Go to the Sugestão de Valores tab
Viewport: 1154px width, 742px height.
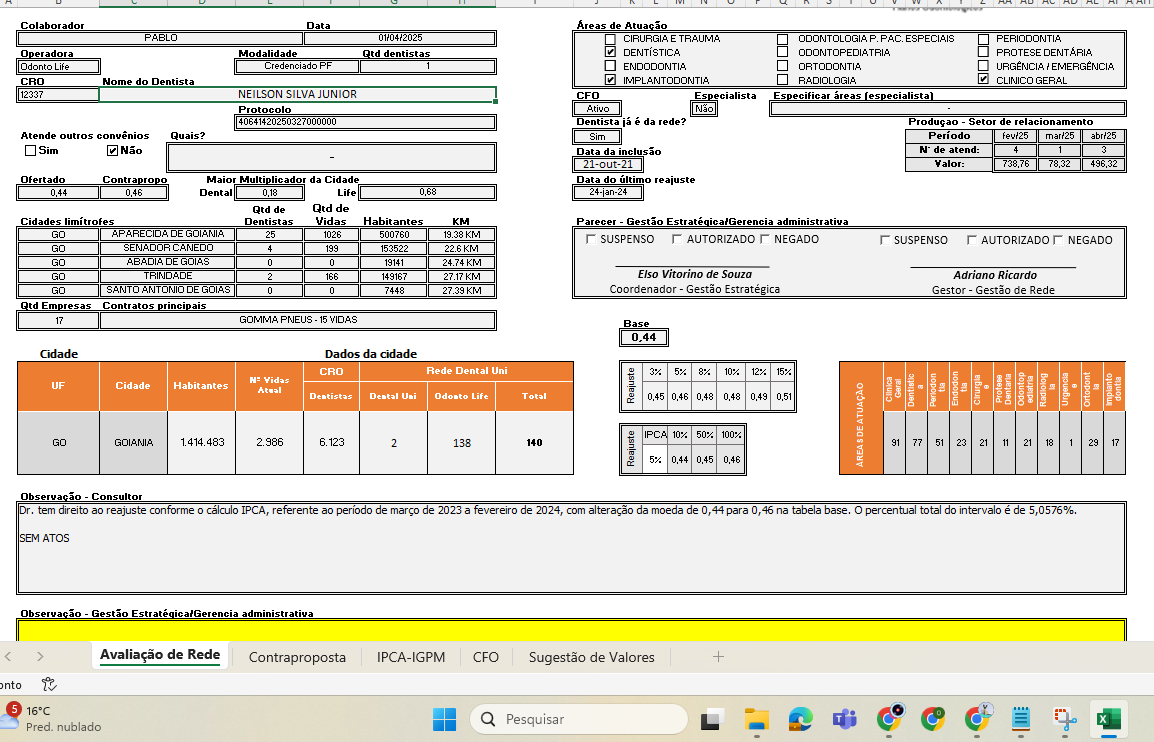591,657
